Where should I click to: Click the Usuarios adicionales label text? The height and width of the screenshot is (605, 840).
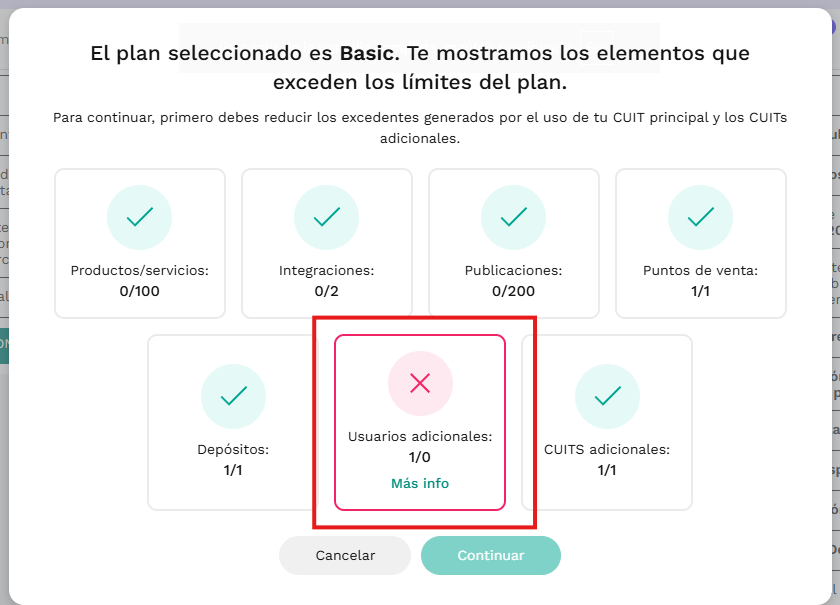click(x=420, y=436)
